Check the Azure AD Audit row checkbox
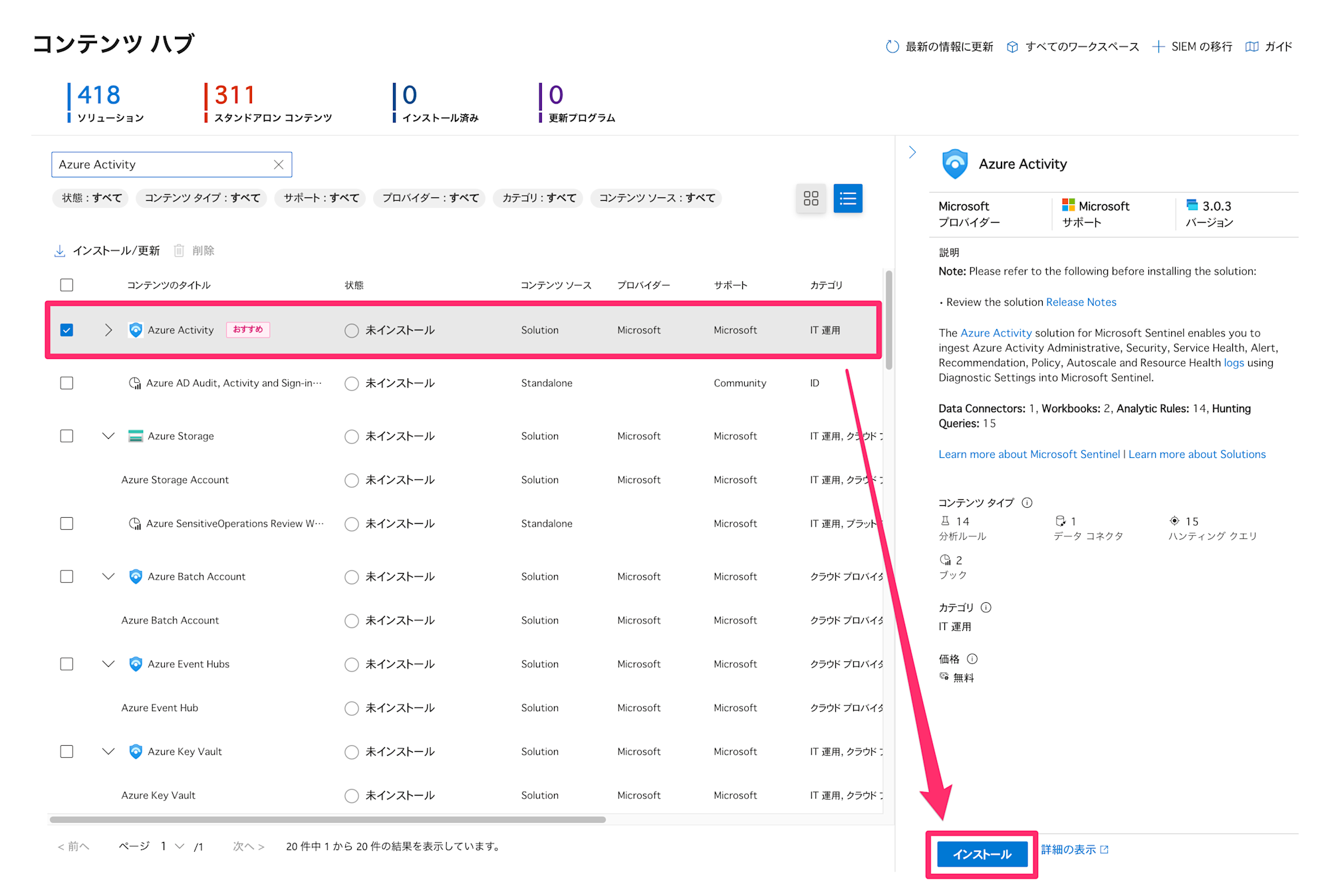The height and width of the screenshot is (896, 1330). (x=66, y=383)
